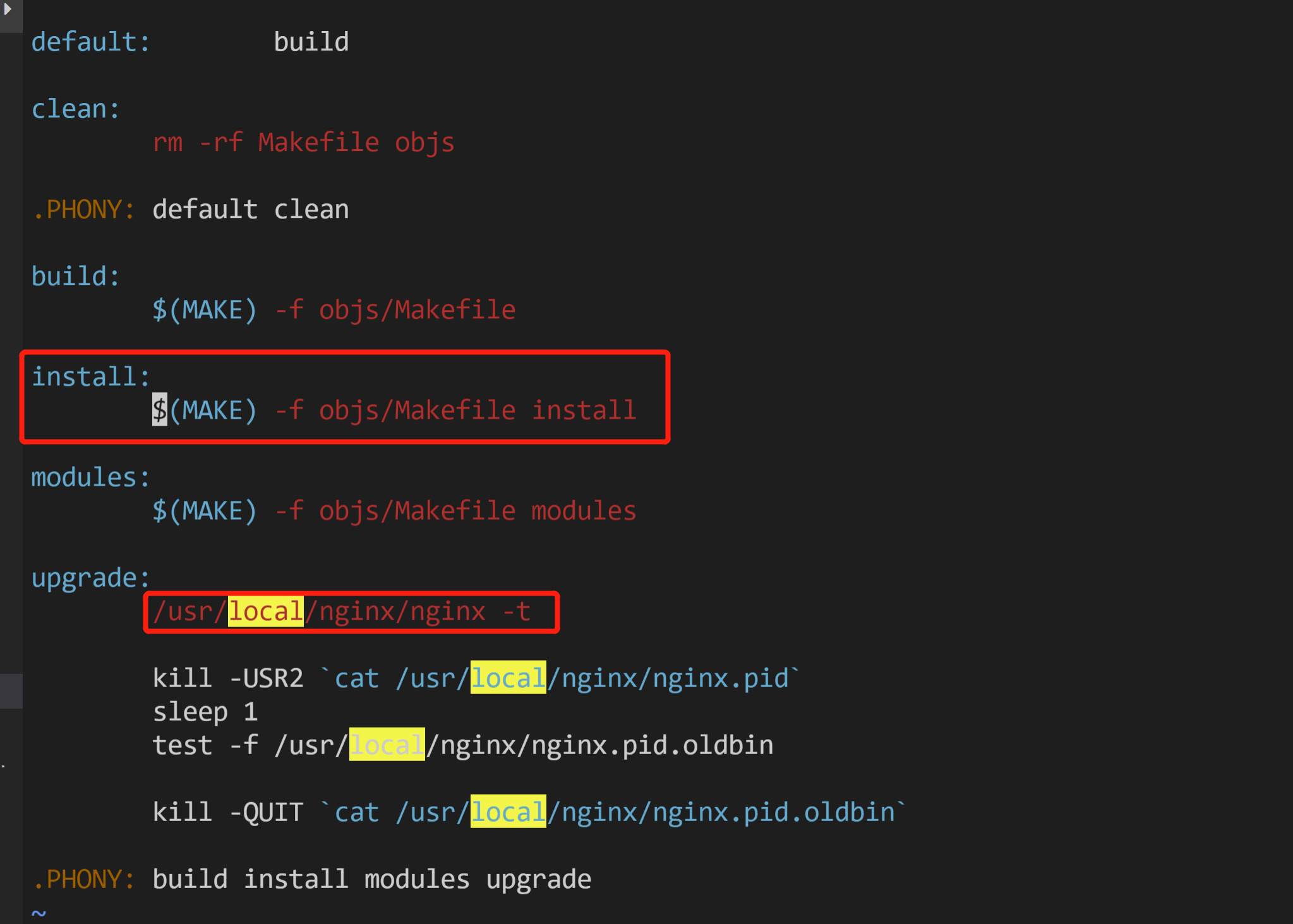Click the 'install:' target label
The image size is (1293, 924).
[90, 377]
